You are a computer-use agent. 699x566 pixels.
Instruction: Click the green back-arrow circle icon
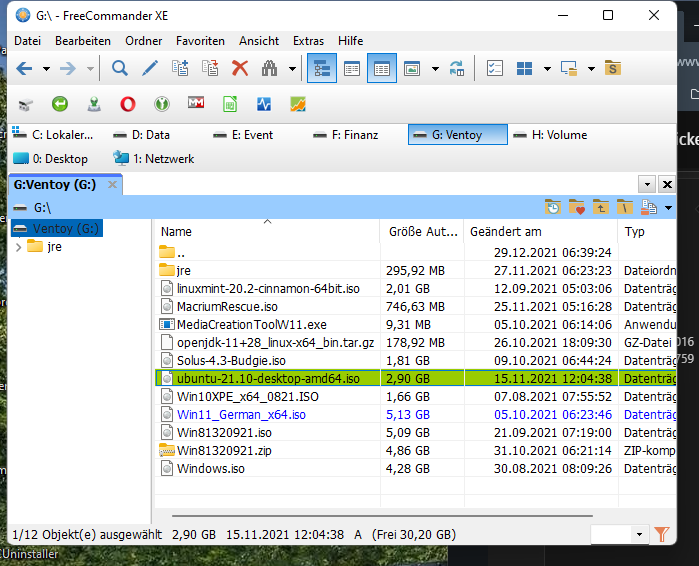tap(60, 104)
